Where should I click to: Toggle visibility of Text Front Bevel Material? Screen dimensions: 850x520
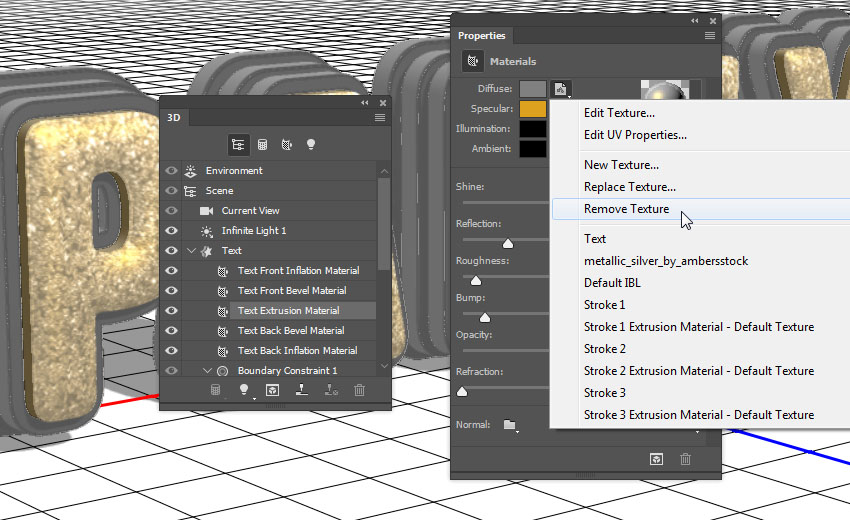pyautogui.click(x=171, y=291)
